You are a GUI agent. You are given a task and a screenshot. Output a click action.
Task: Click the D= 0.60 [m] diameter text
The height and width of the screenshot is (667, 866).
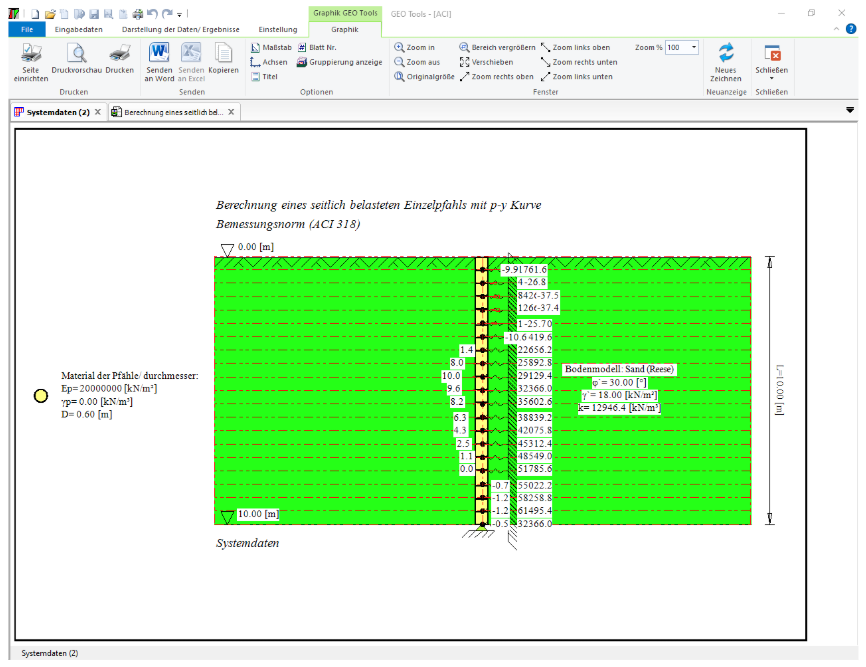coord(87,414)
